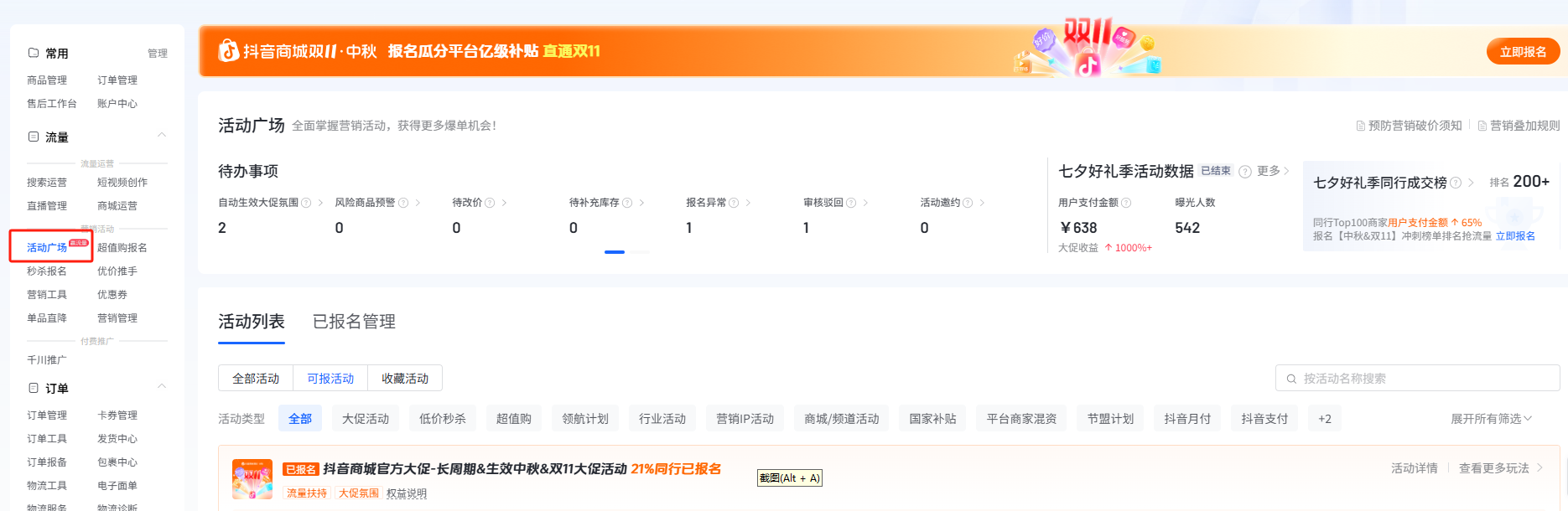Open 发货中心 in the sidebar
Image resolution: width=1568 pixels, height=511 pixels.
[117, 439]
